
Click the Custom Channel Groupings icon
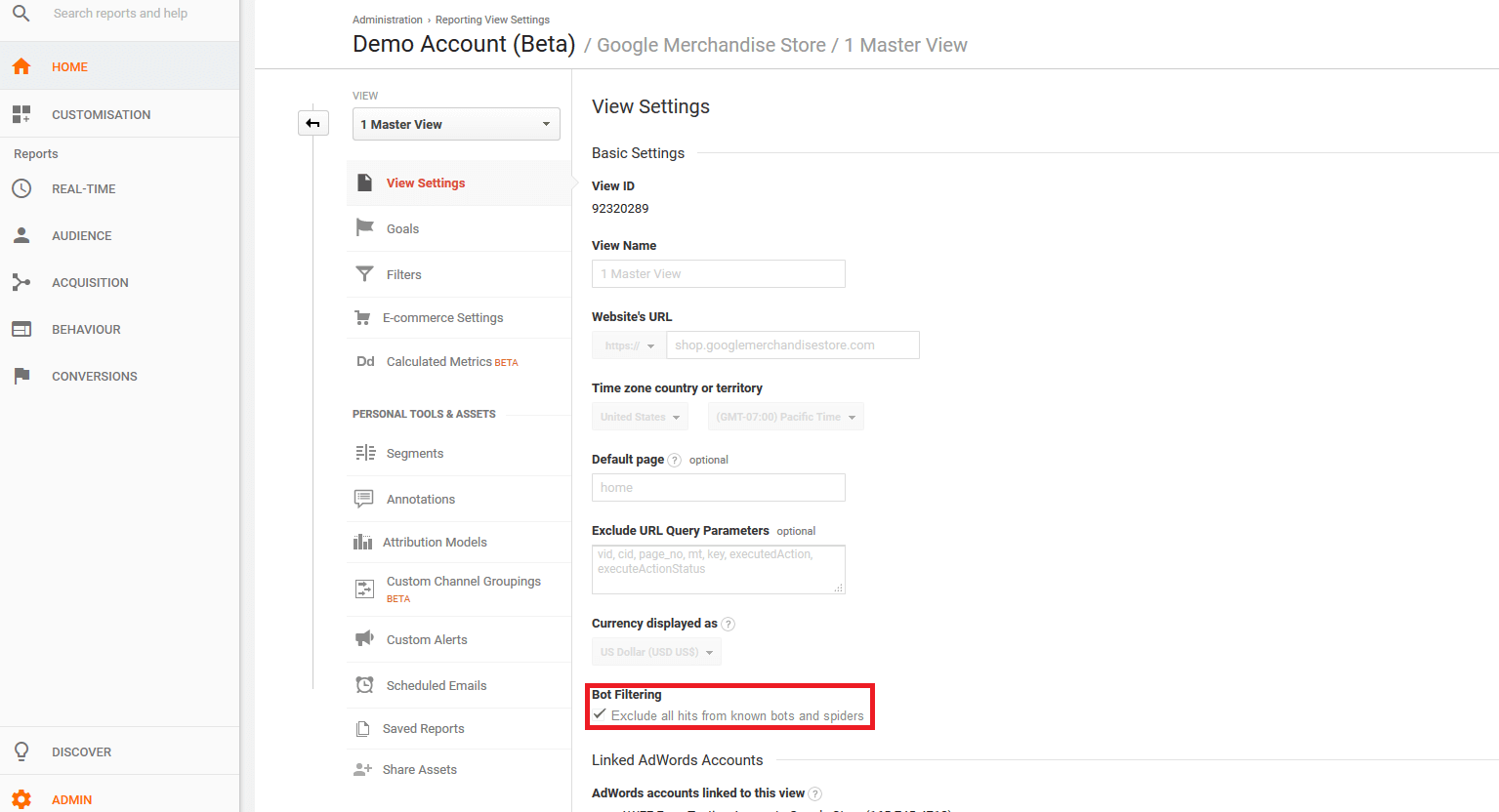click(364, 589)
